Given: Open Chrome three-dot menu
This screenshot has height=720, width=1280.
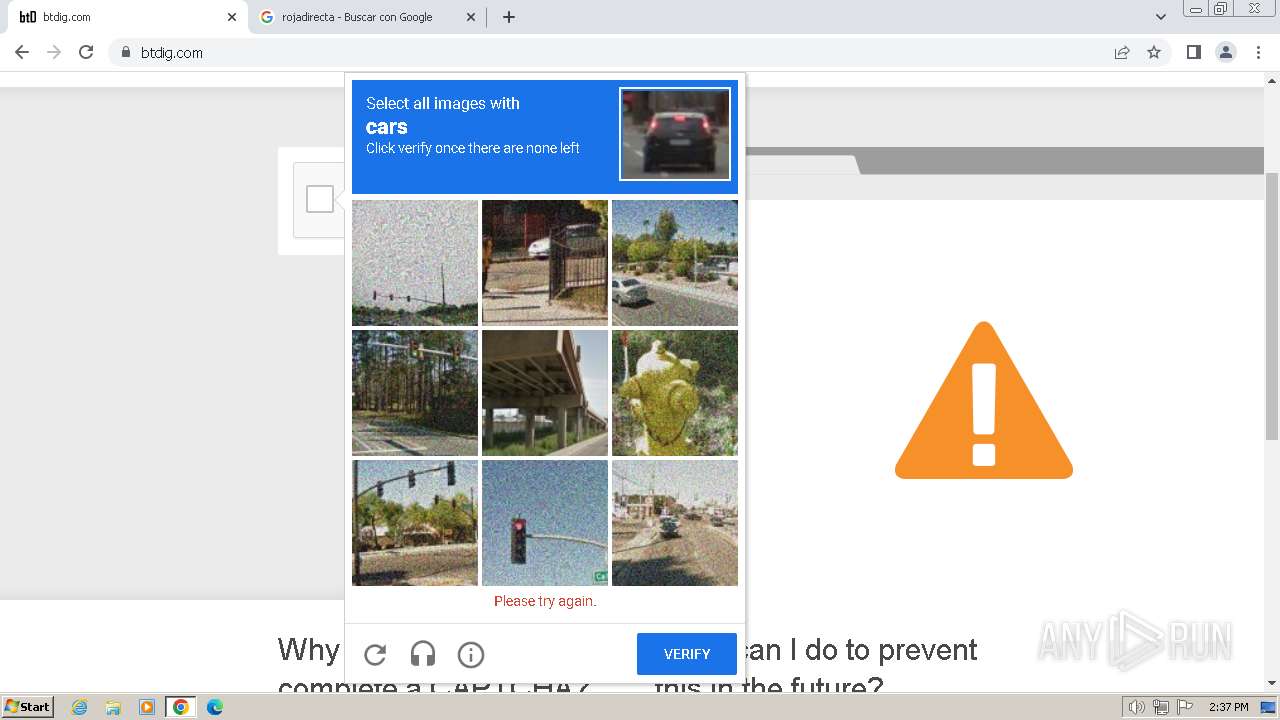Looking at the screenshot, I should (x=1258, y=52).
